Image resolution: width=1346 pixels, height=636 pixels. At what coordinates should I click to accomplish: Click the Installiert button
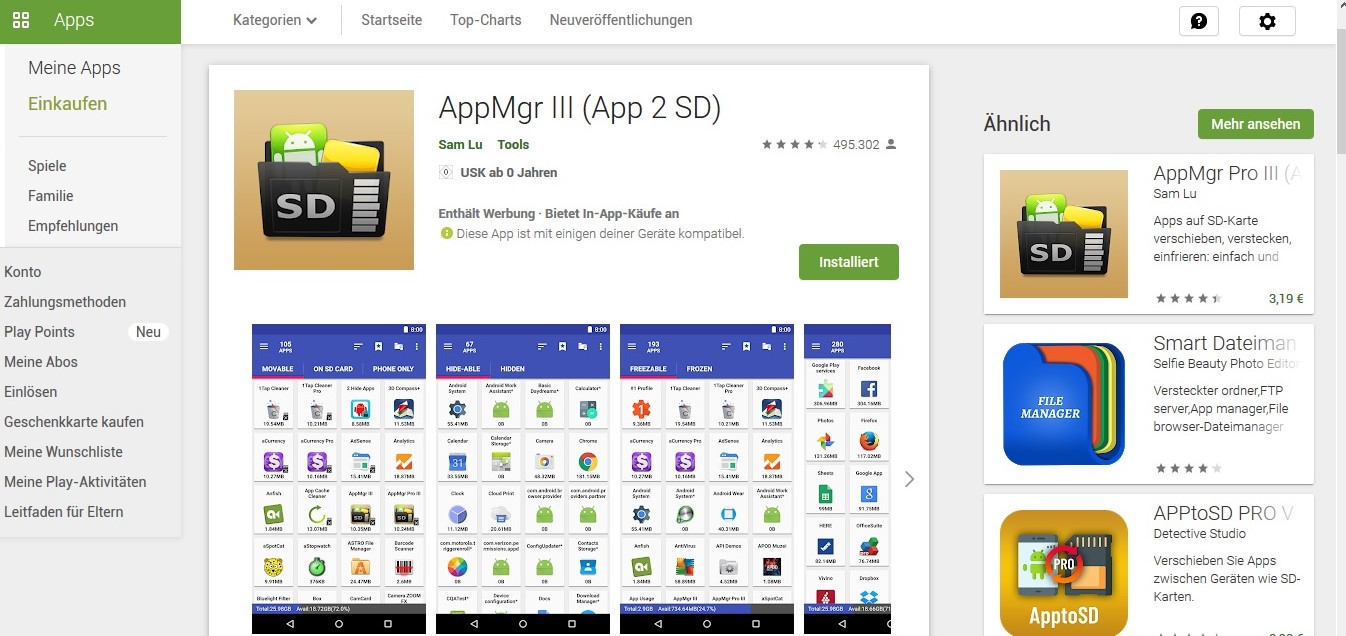[849, 262]
